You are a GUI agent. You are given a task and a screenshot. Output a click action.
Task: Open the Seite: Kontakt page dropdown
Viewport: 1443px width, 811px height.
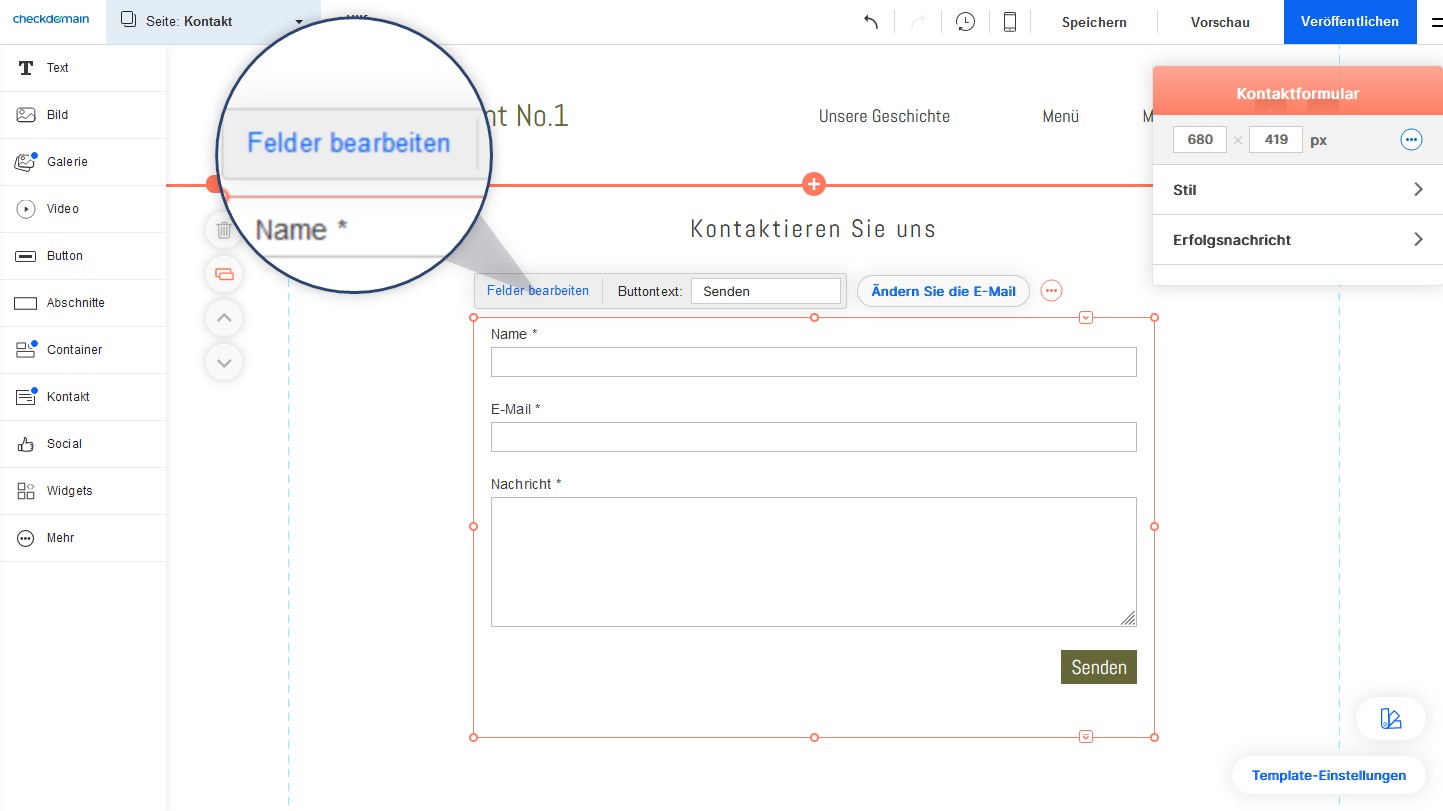pyautogui.click(x=213, y=21)
